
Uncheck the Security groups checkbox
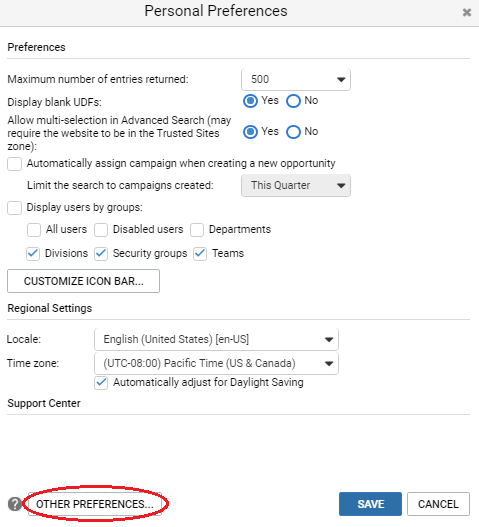101,254
